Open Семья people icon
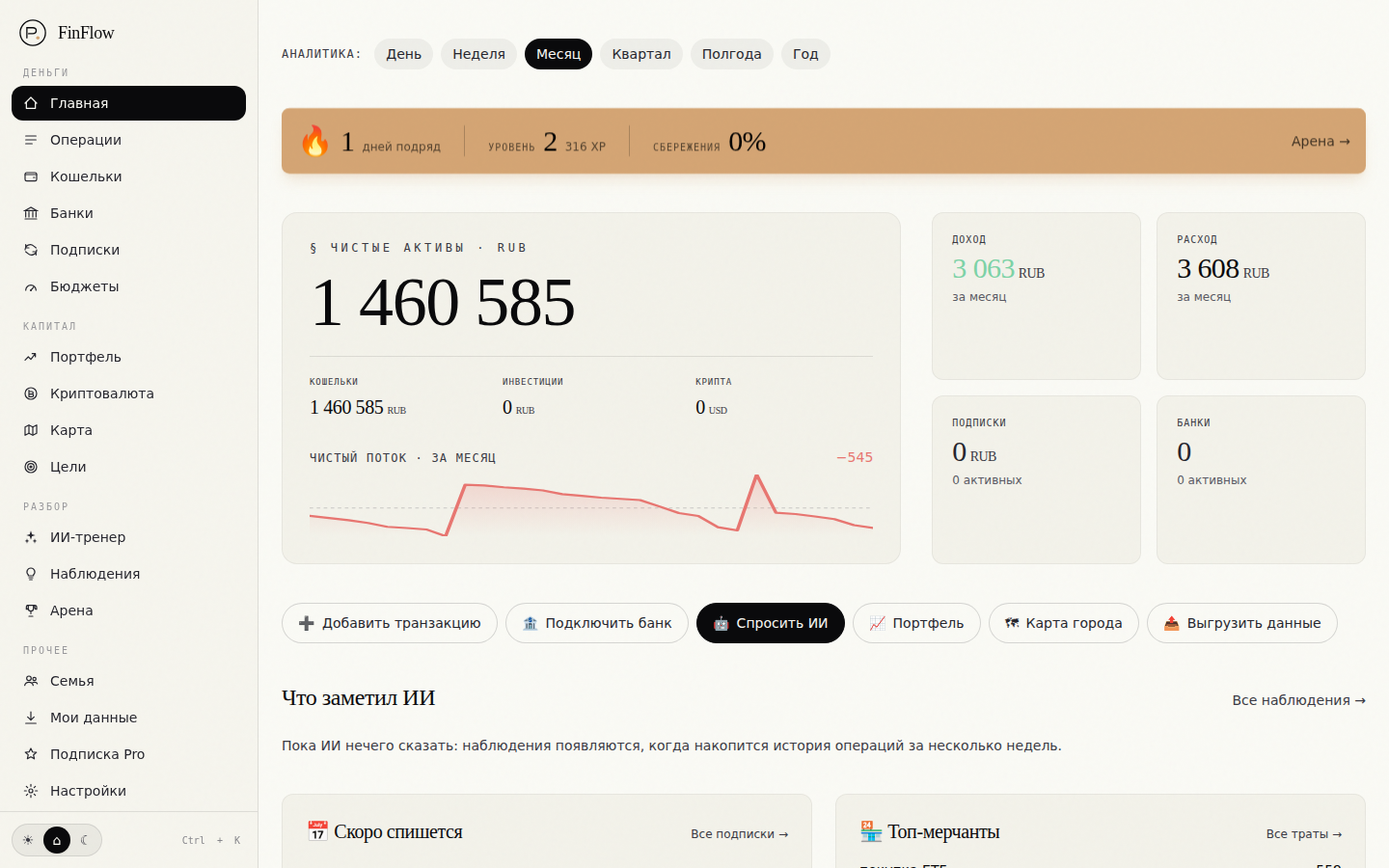The image size is (1389, 868). (31, 681)
